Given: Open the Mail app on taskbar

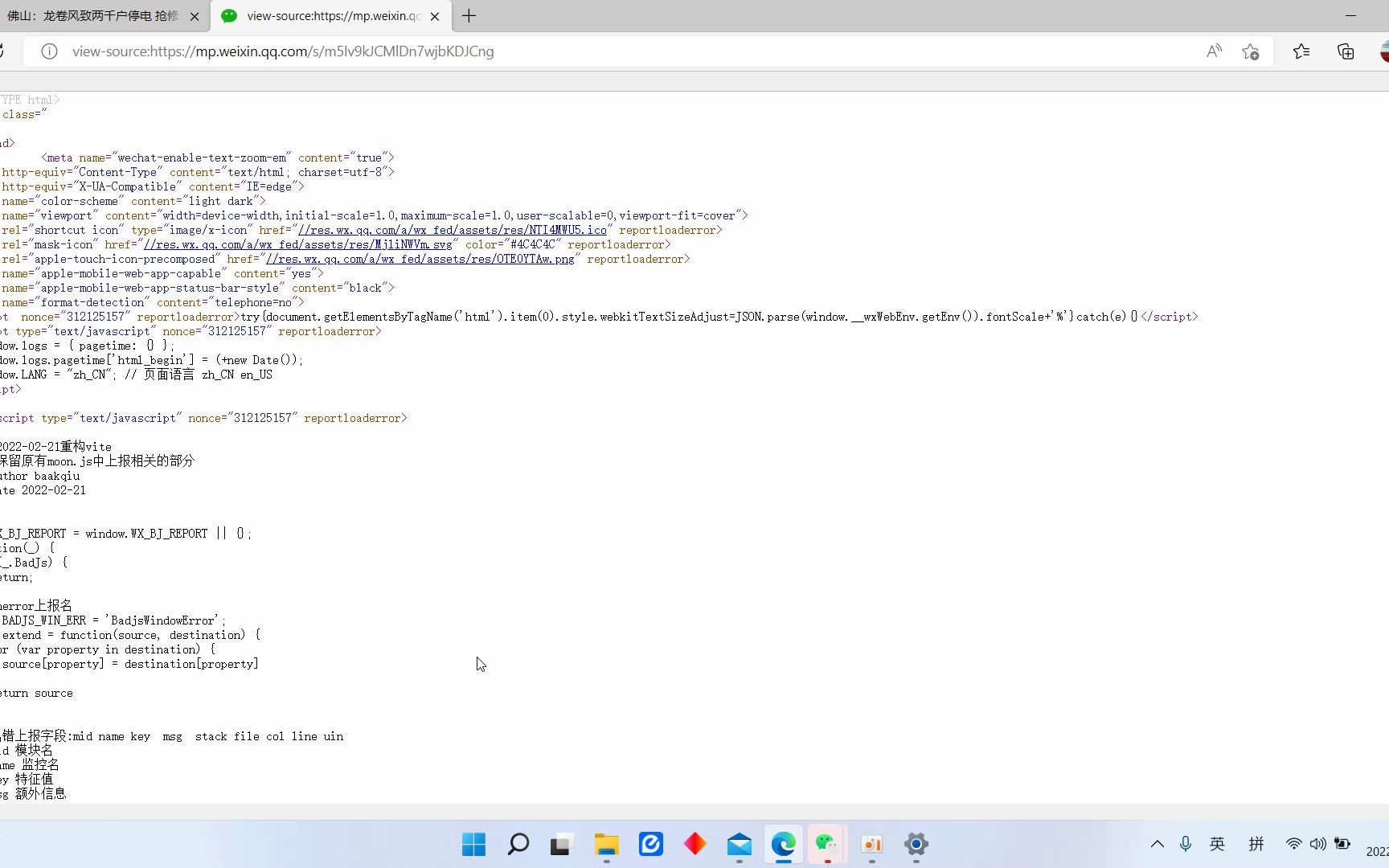Looking at the screenshot, I should [x=740, y=845].
